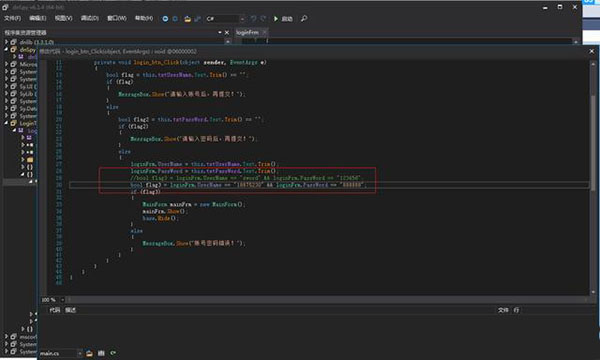
Task: Click the mainFrm.Show() line
Action: [x=165, y=211]
